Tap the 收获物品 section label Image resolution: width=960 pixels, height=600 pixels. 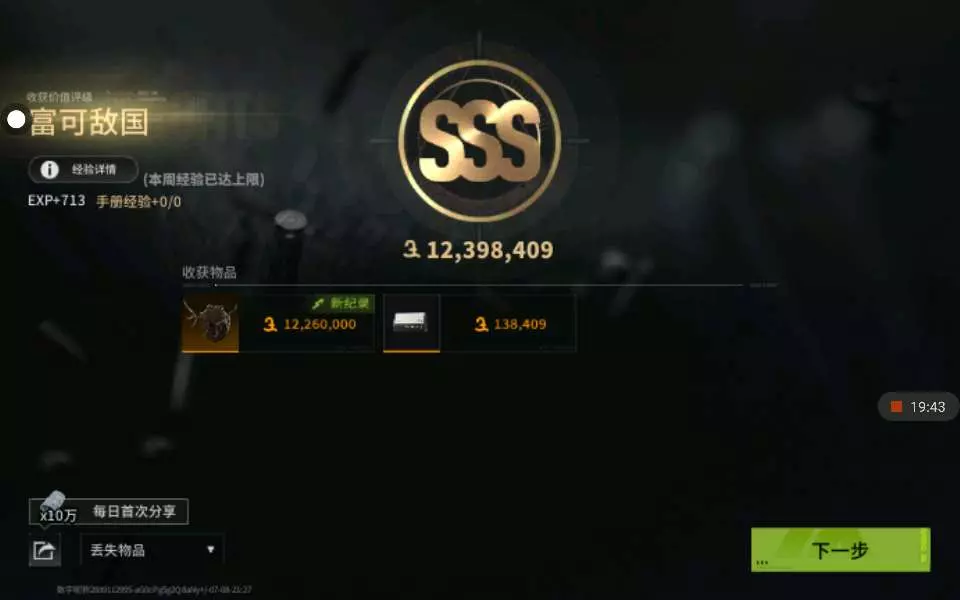tap(209, 272)
